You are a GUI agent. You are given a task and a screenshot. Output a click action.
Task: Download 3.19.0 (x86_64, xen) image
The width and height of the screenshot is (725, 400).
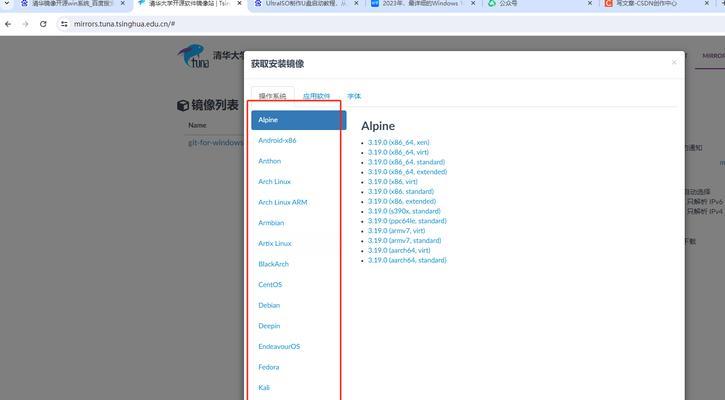click(399, 142)
